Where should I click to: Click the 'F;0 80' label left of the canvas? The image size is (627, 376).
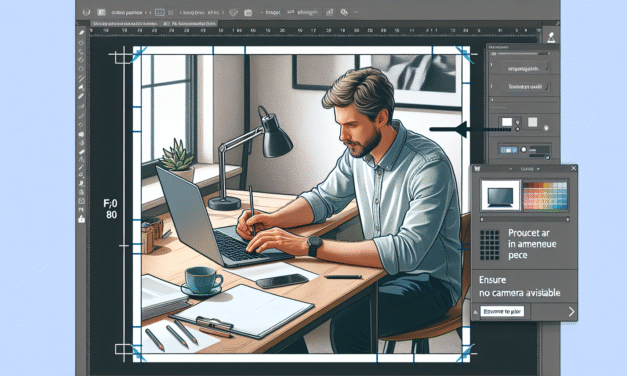[x=111, y=209]
